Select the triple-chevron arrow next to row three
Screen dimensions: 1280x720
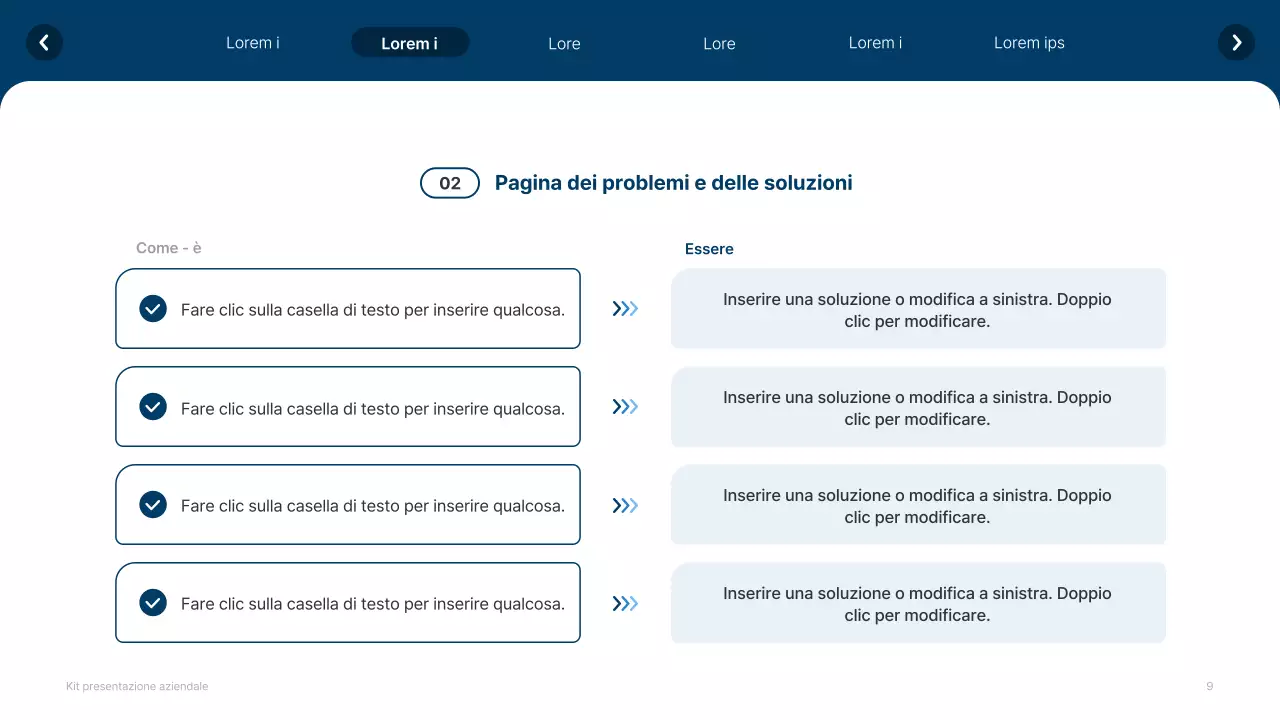626,505
